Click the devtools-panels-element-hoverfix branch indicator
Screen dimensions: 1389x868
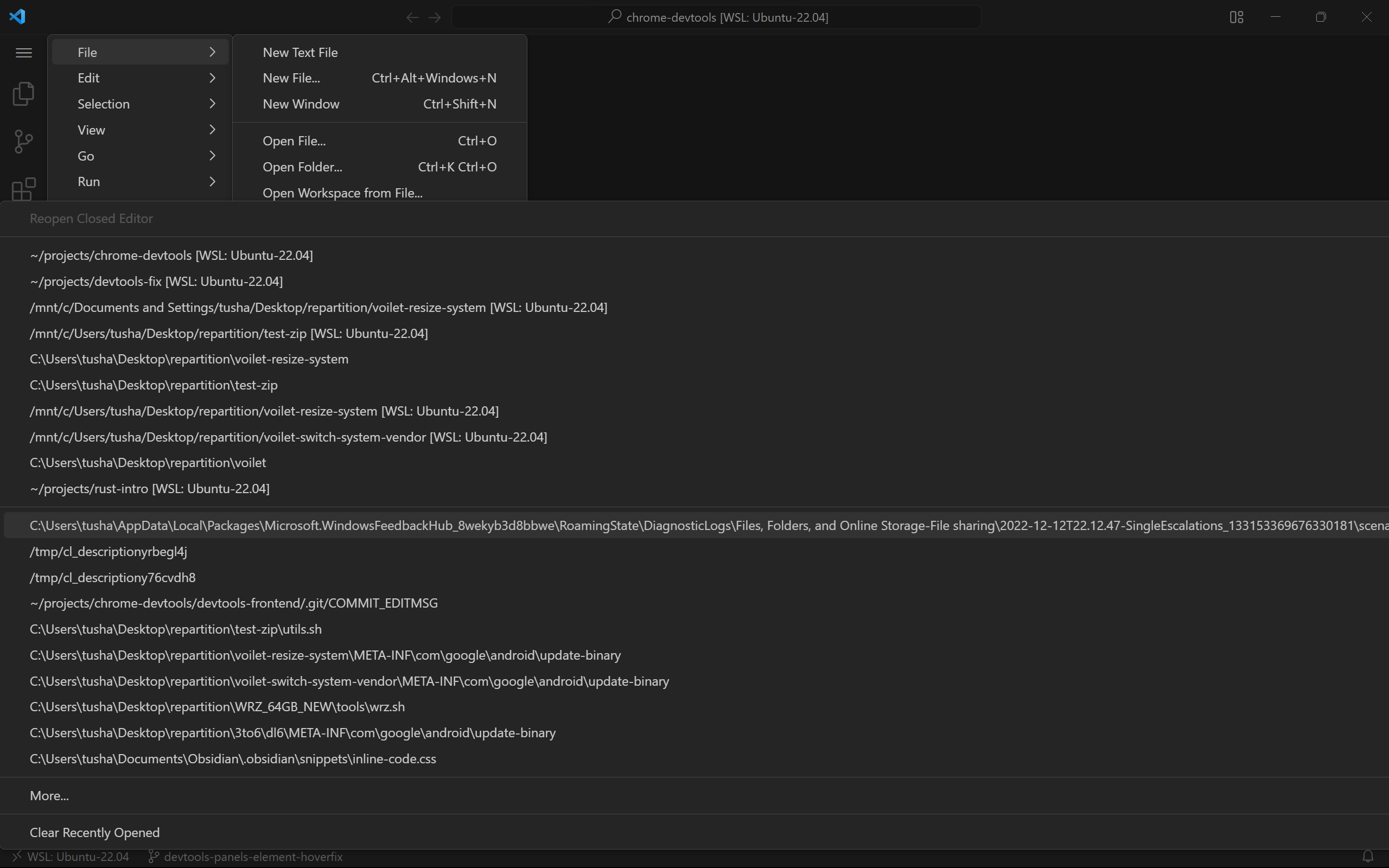pyautogui.click(x=246, y=857)
